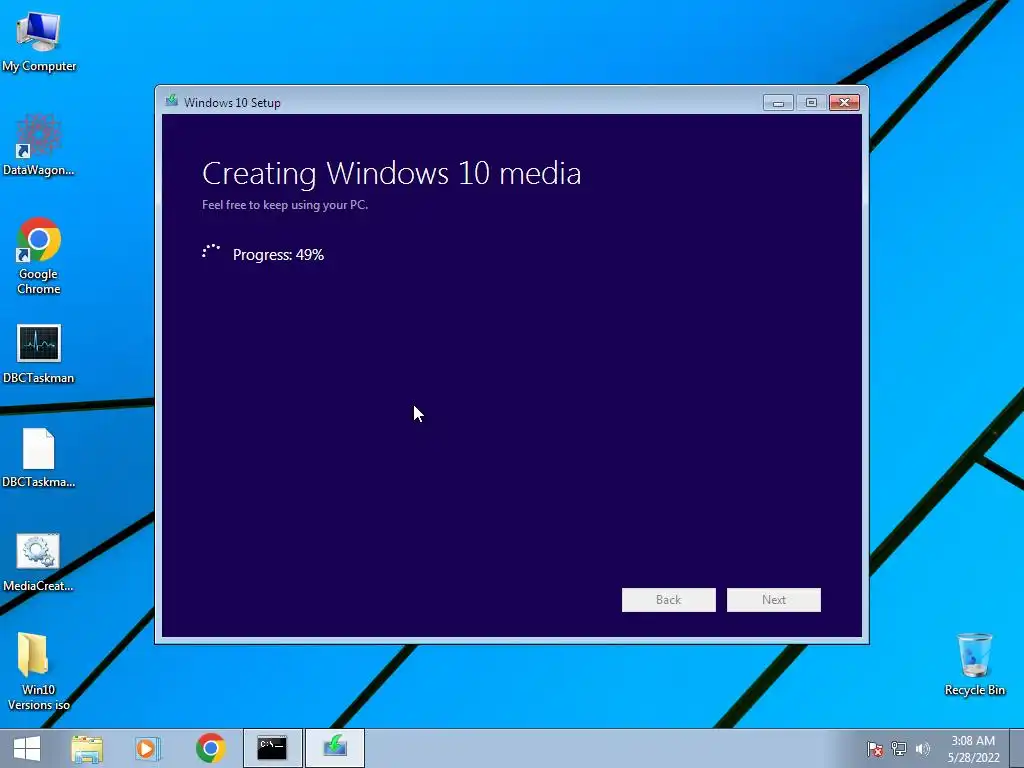The height and width of the screenshot is (768, 1024).
Task: Click 'Feel free to keep using your PC.'
Action: pos(285,204)
